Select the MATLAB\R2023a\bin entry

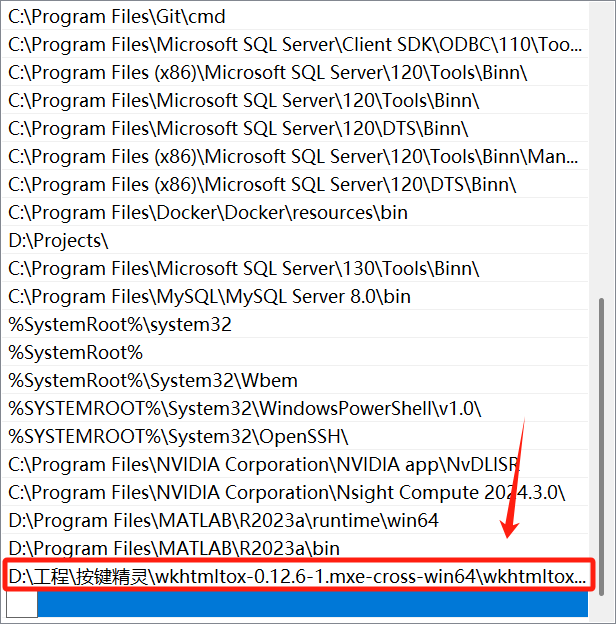295,548
